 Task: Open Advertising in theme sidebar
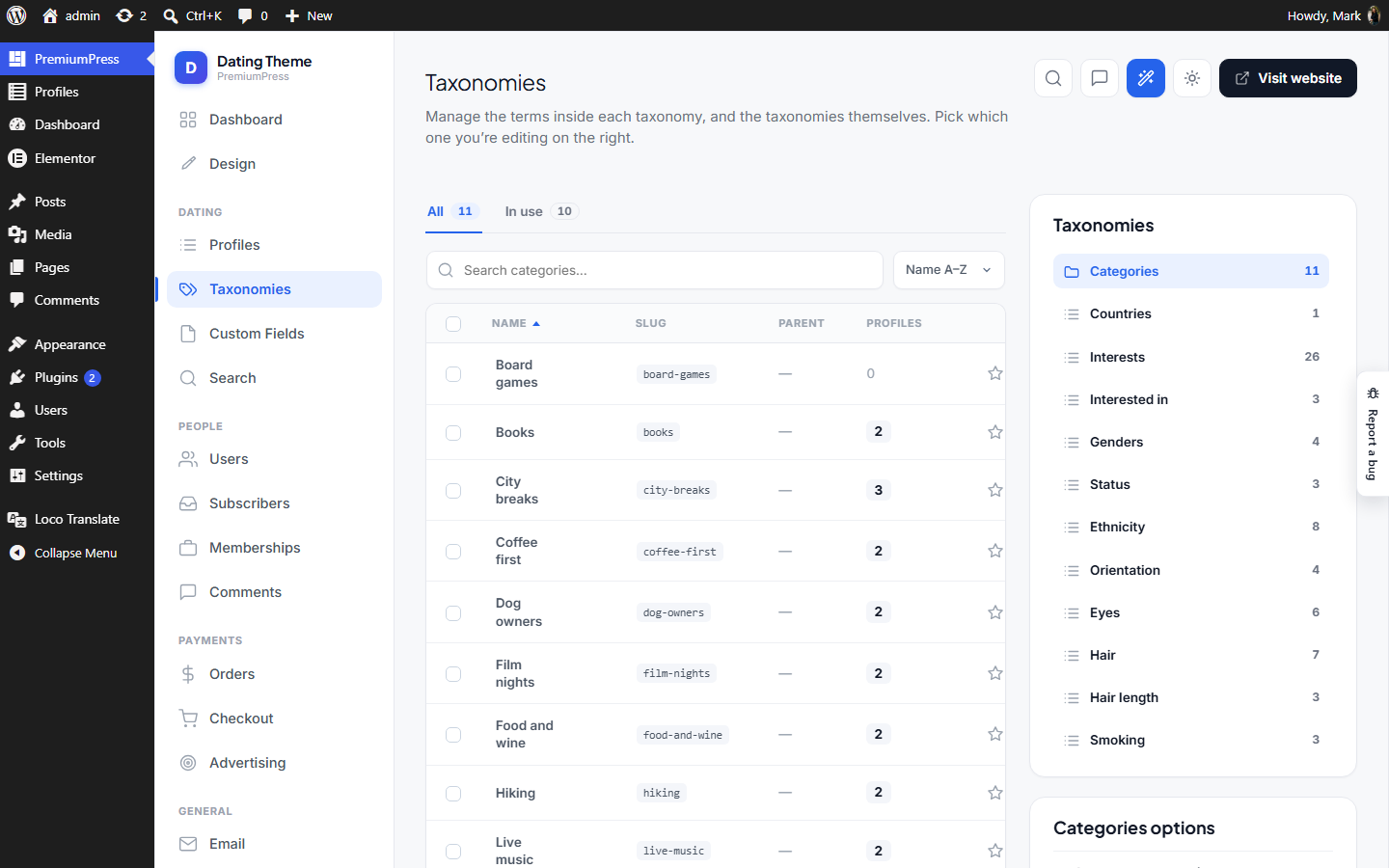274,763
